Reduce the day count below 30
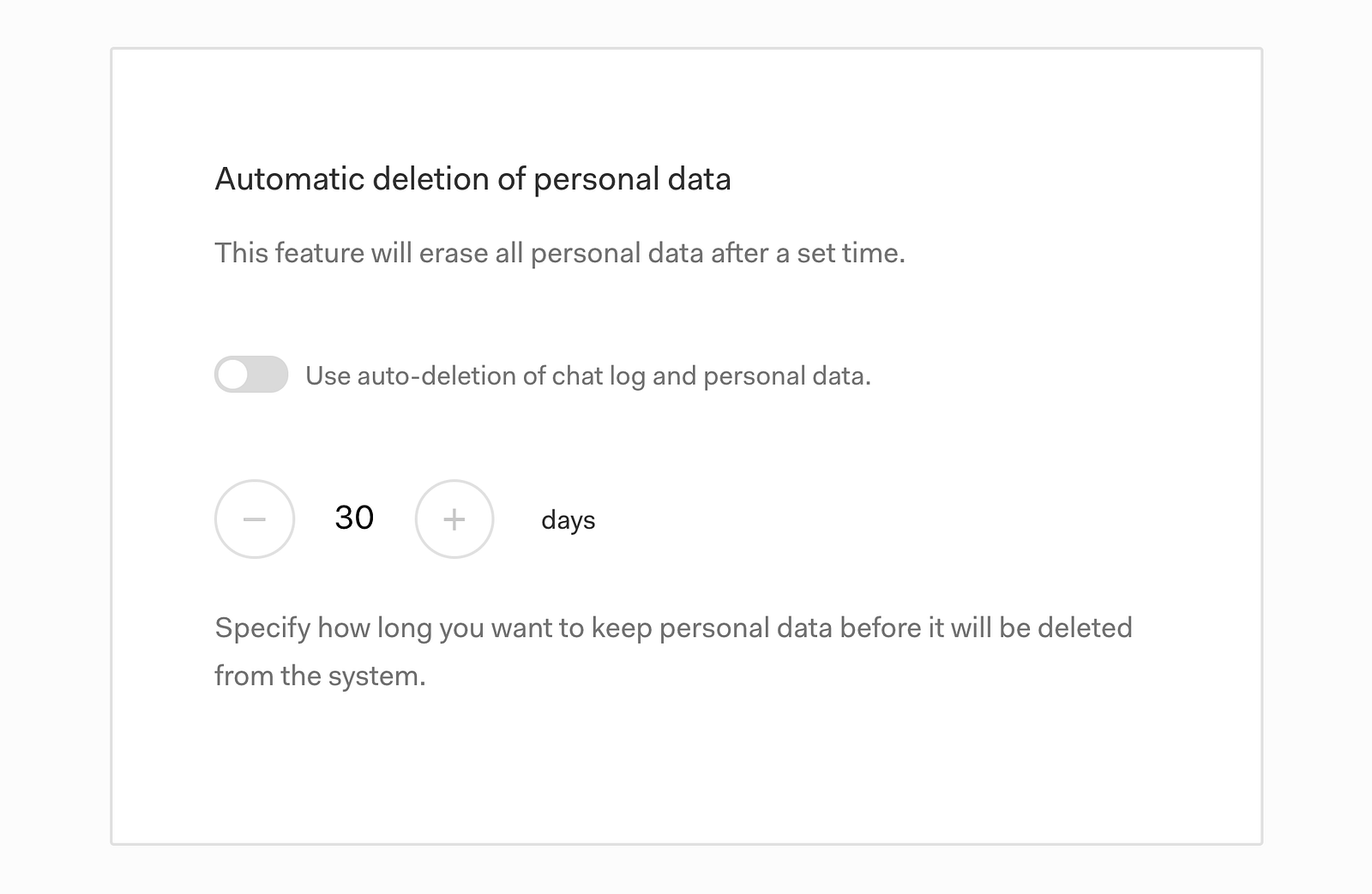 click(x=255, y=519)
